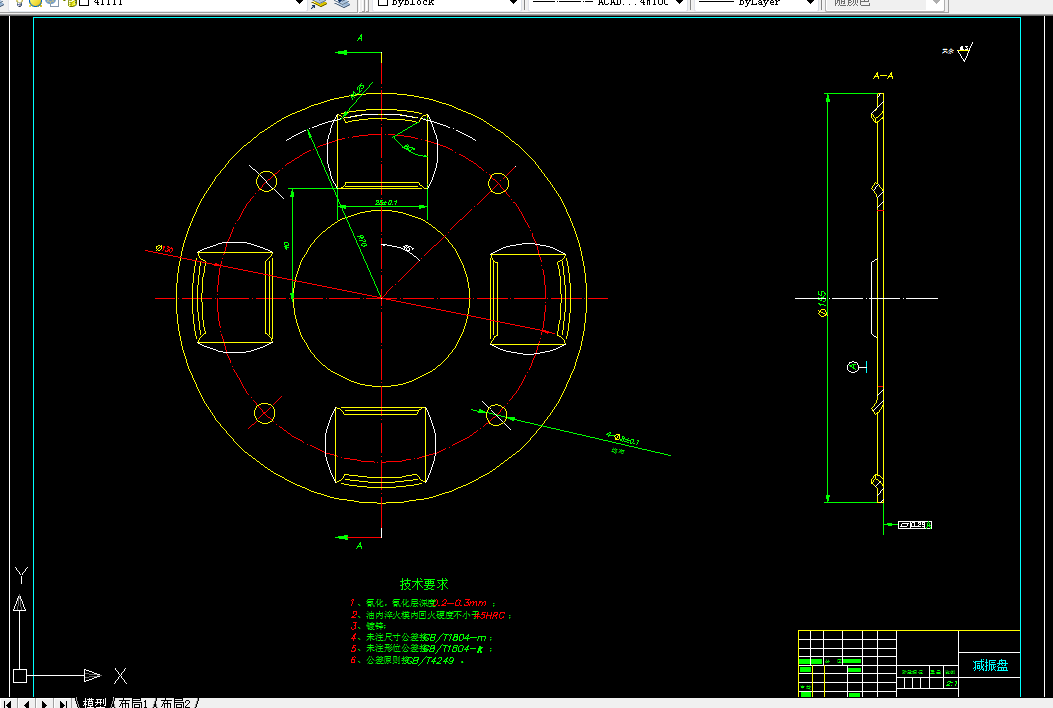
Task: Select the Ø135 vertical dimension text
Action: (x=822, y=304)
